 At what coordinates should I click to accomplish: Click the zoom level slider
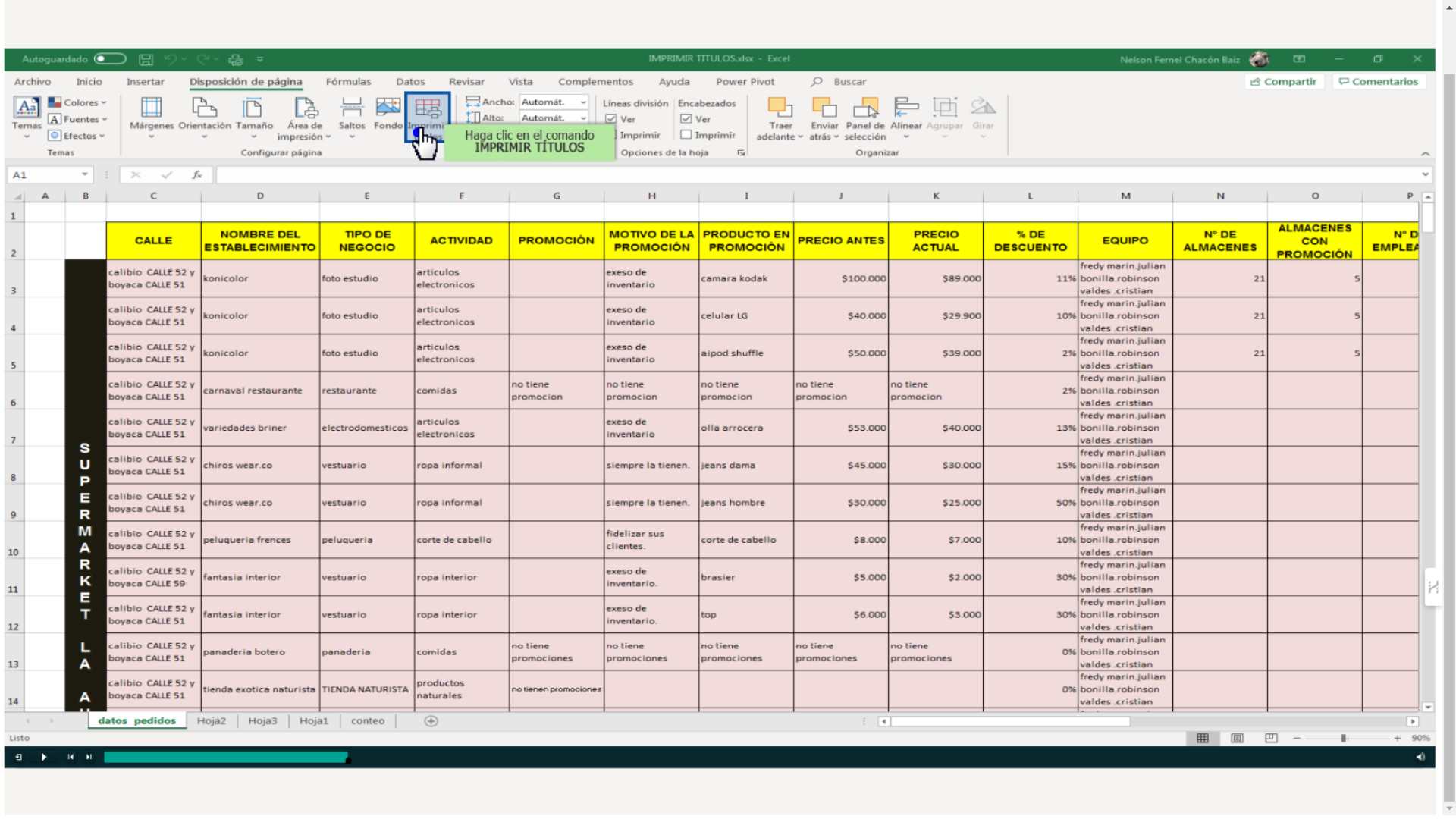[x=1343, y=738]
